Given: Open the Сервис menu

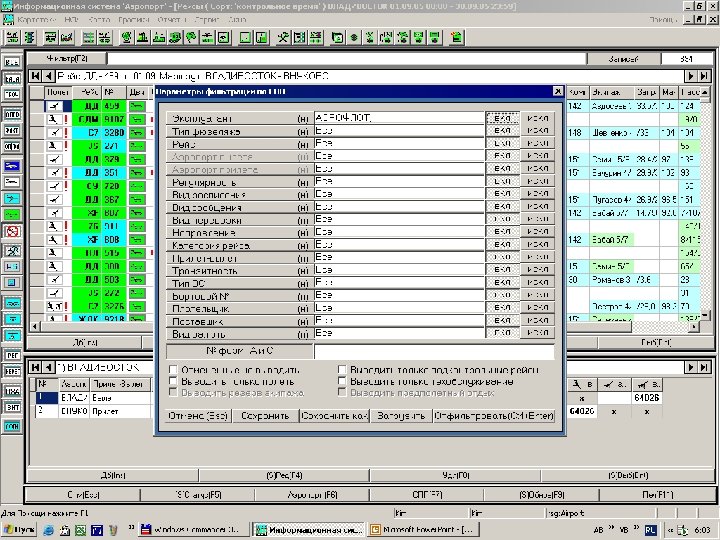Looking at the screenshot, I should 207,20.
